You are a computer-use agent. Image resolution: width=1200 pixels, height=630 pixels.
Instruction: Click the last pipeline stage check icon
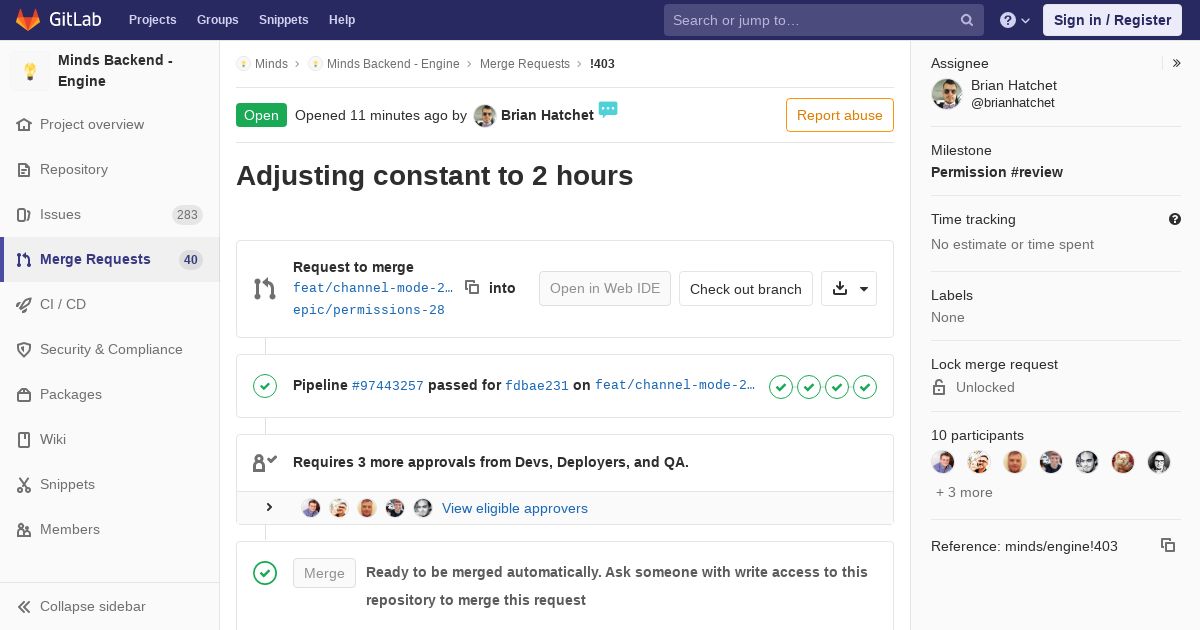point(865,387)
